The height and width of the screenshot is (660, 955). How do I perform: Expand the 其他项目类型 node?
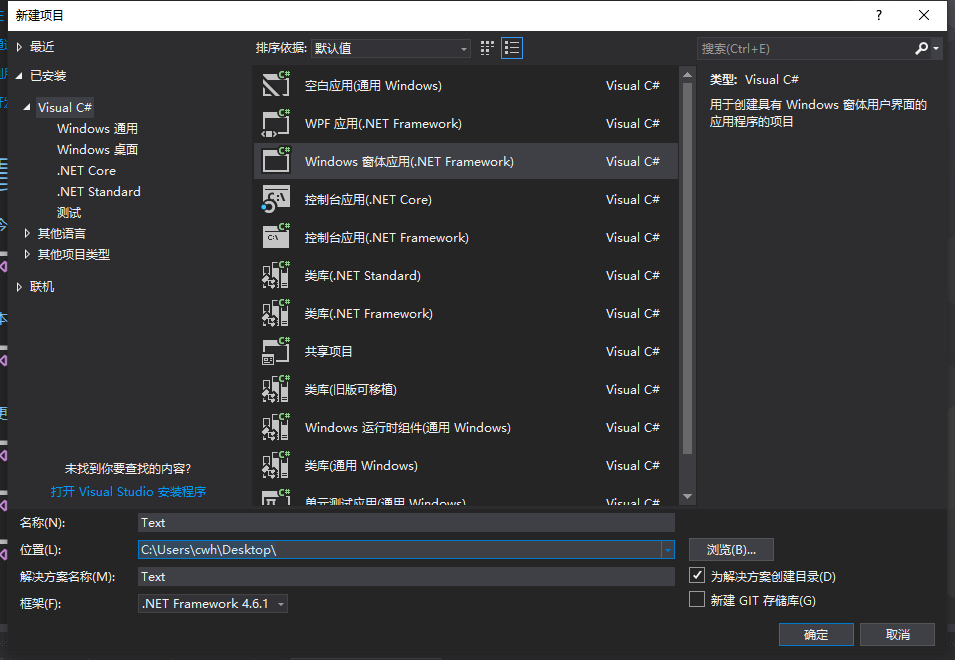[27, 255]
